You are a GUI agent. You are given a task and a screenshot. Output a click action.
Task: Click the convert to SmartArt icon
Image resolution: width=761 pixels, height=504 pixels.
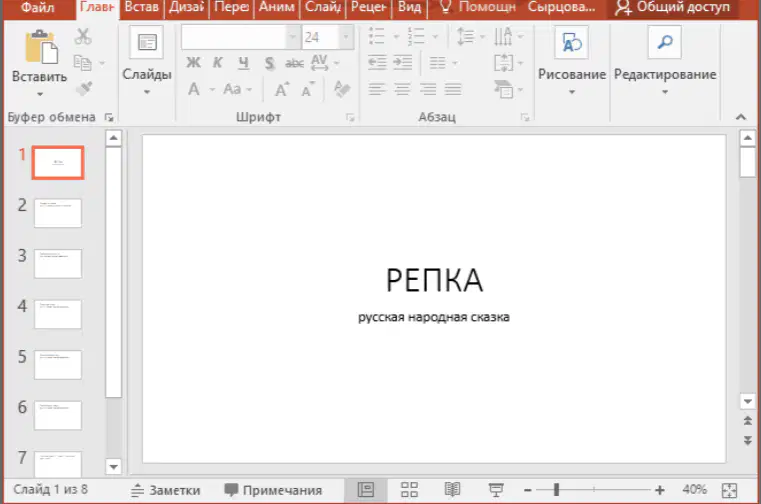pyautogui.click(x=503, y=89)
